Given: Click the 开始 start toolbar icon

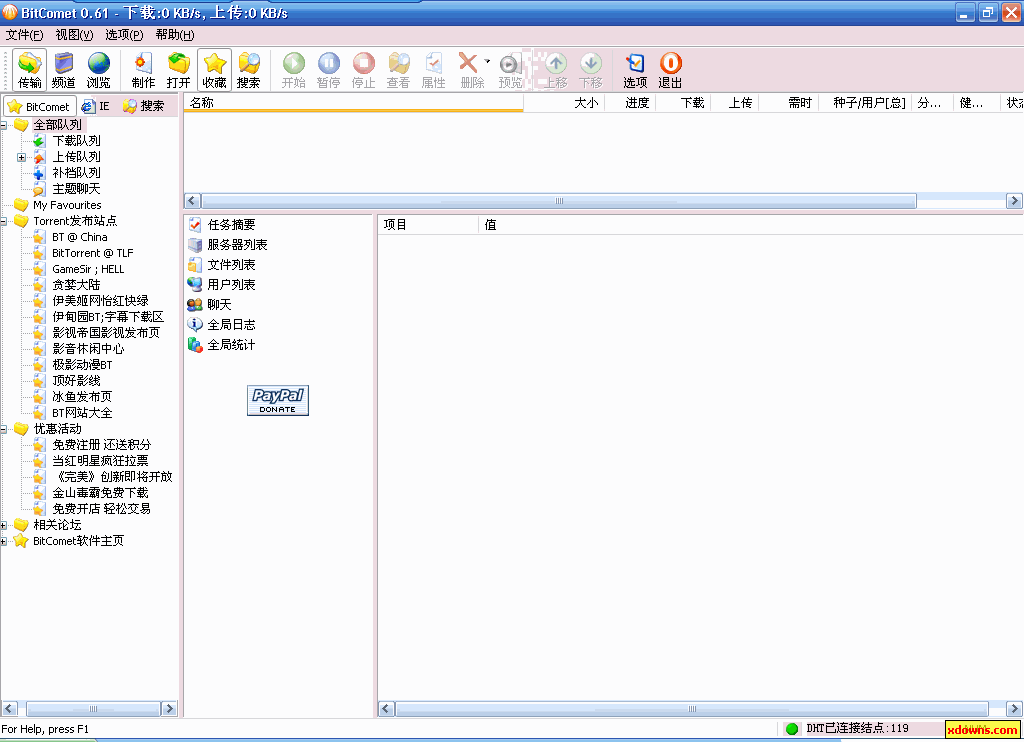Looking at the screenshot, I should pos(293,69).
